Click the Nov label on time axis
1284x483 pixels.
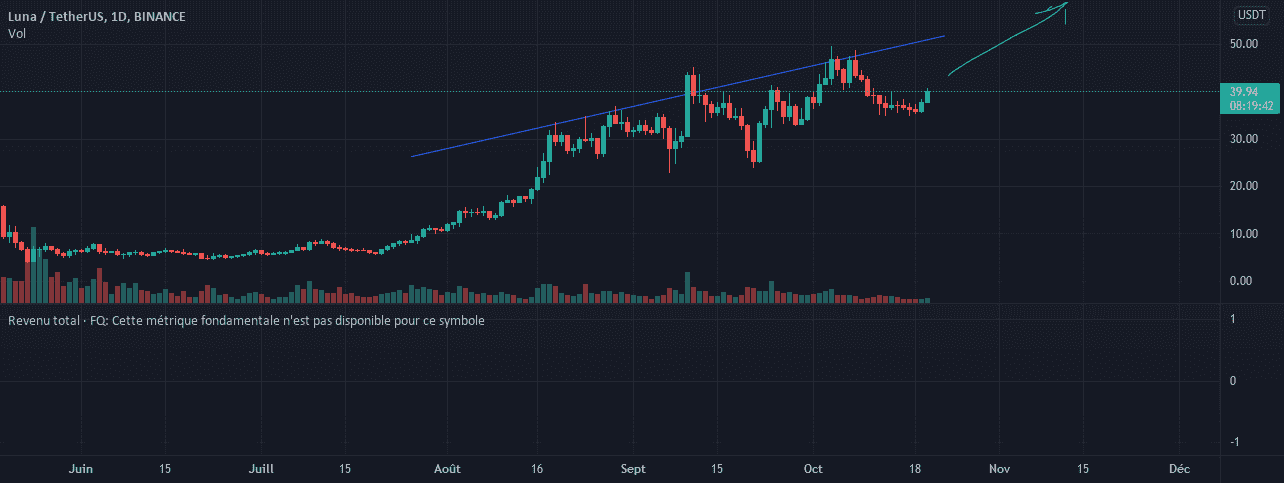(x=998, y=468)
